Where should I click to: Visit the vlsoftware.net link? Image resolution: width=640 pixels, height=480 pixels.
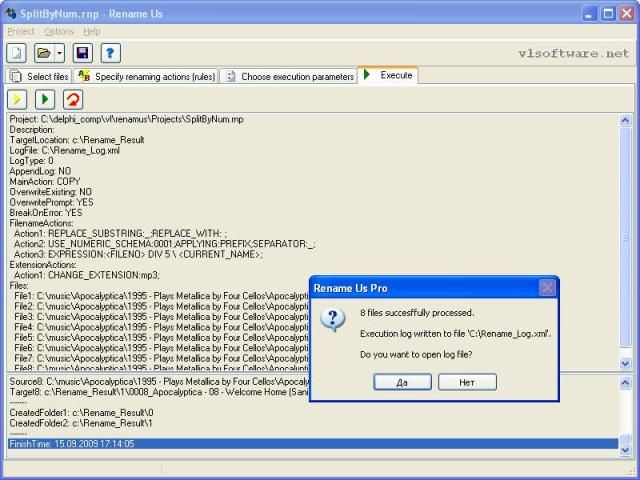click(x=574, y=53)
